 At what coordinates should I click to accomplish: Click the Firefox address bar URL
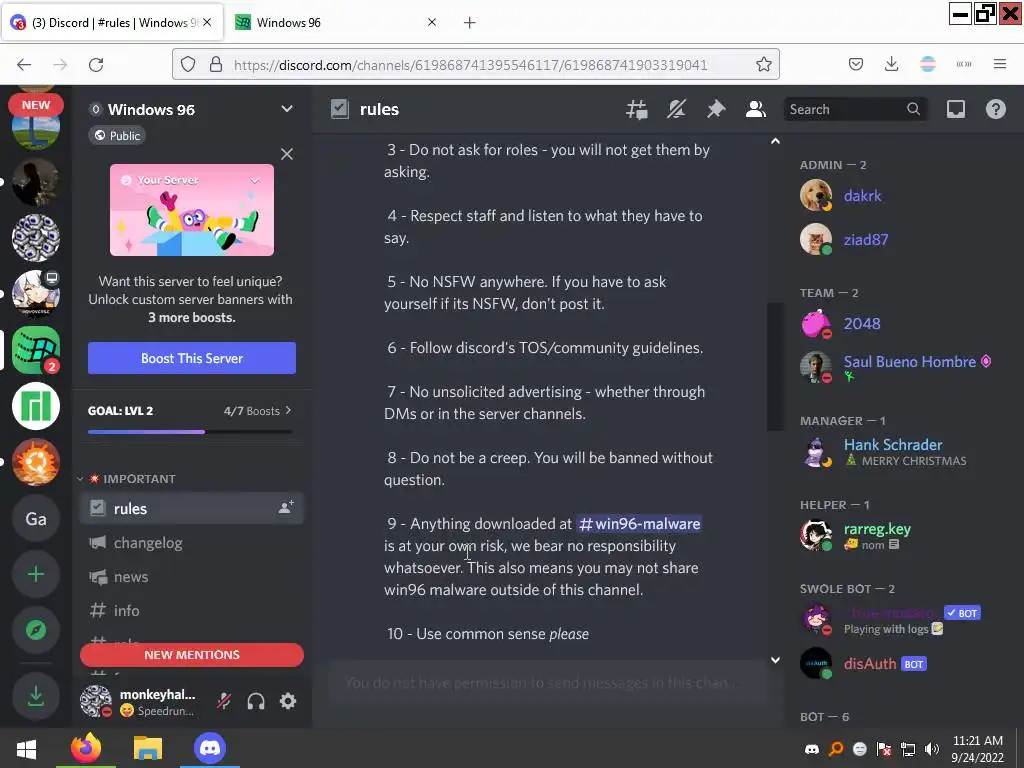(470, 65)
